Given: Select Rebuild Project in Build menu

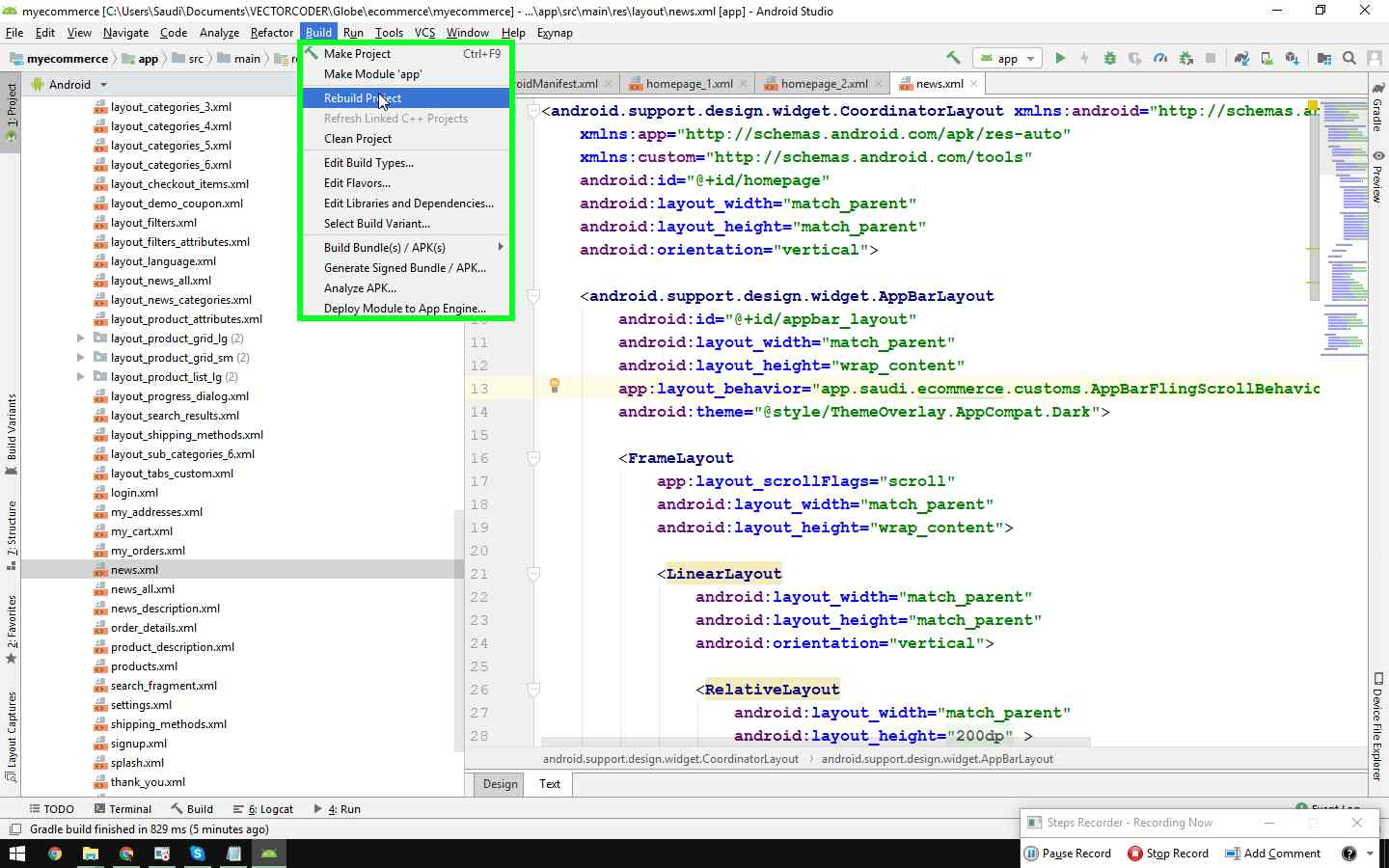Looking at the screenshot, I should tap(405, 98).
